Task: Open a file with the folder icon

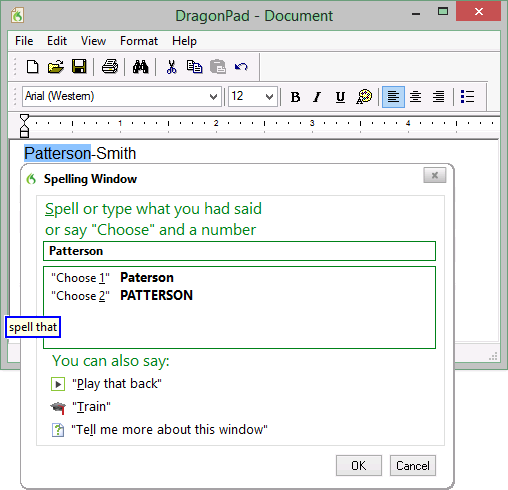Action: 56,67
